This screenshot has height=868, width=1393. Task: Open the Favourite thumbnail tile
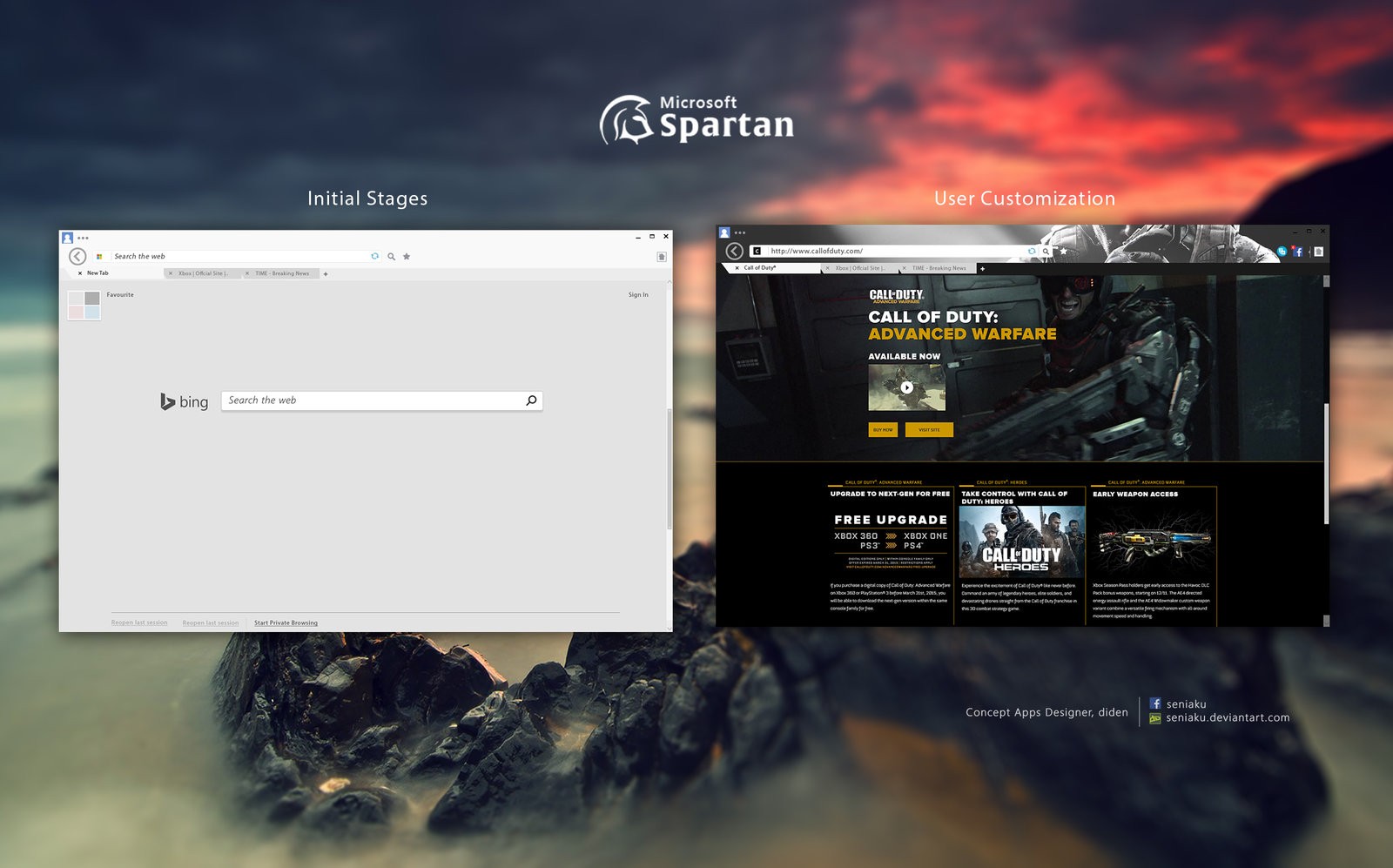84,306
